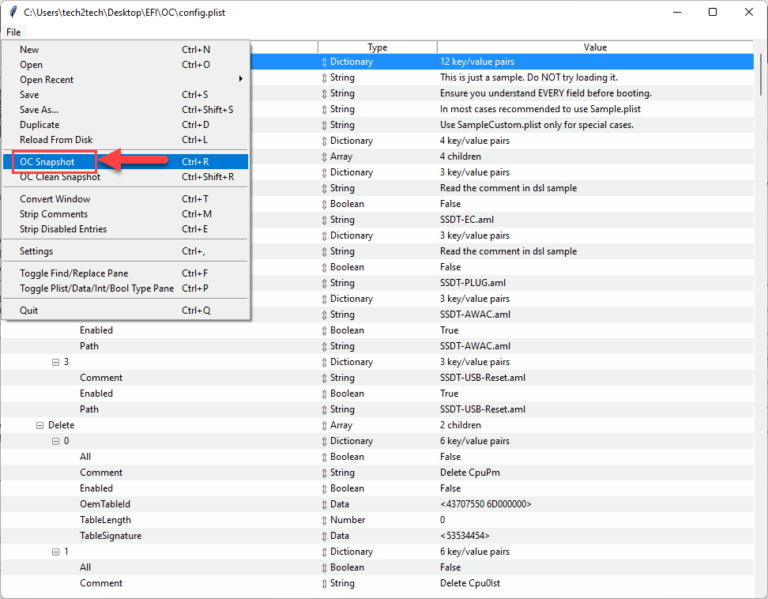
Task: Click the type arrows beside OemTableId's Data type
Action: pyautogui.click(x=324, y=505)
